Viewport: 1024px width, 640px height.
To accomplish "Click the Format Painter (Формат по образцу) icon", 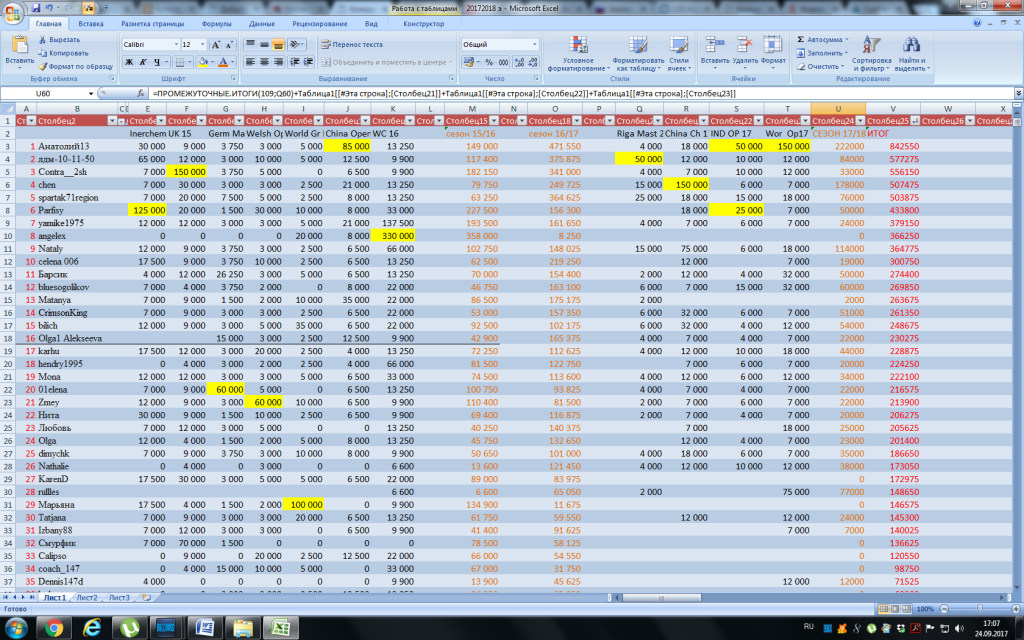I will tap(42, 66).
